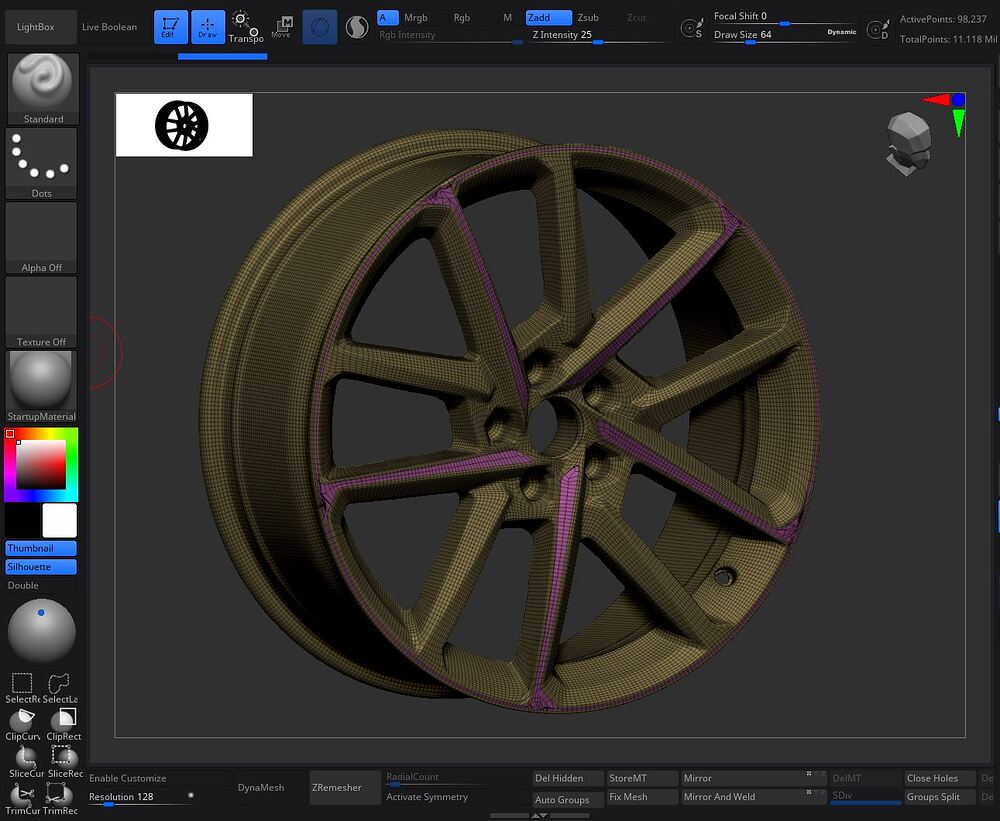1000x821 pixels.
Task: Select the ClipCurve brush
Action: [22, 725]
